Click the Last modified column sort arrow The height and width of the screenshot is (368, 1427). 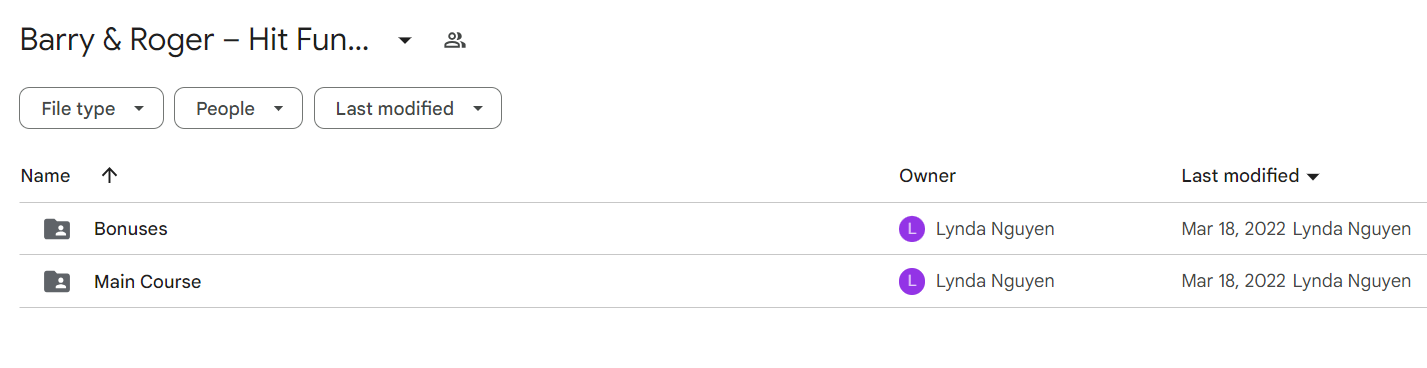coord(1313,177)
